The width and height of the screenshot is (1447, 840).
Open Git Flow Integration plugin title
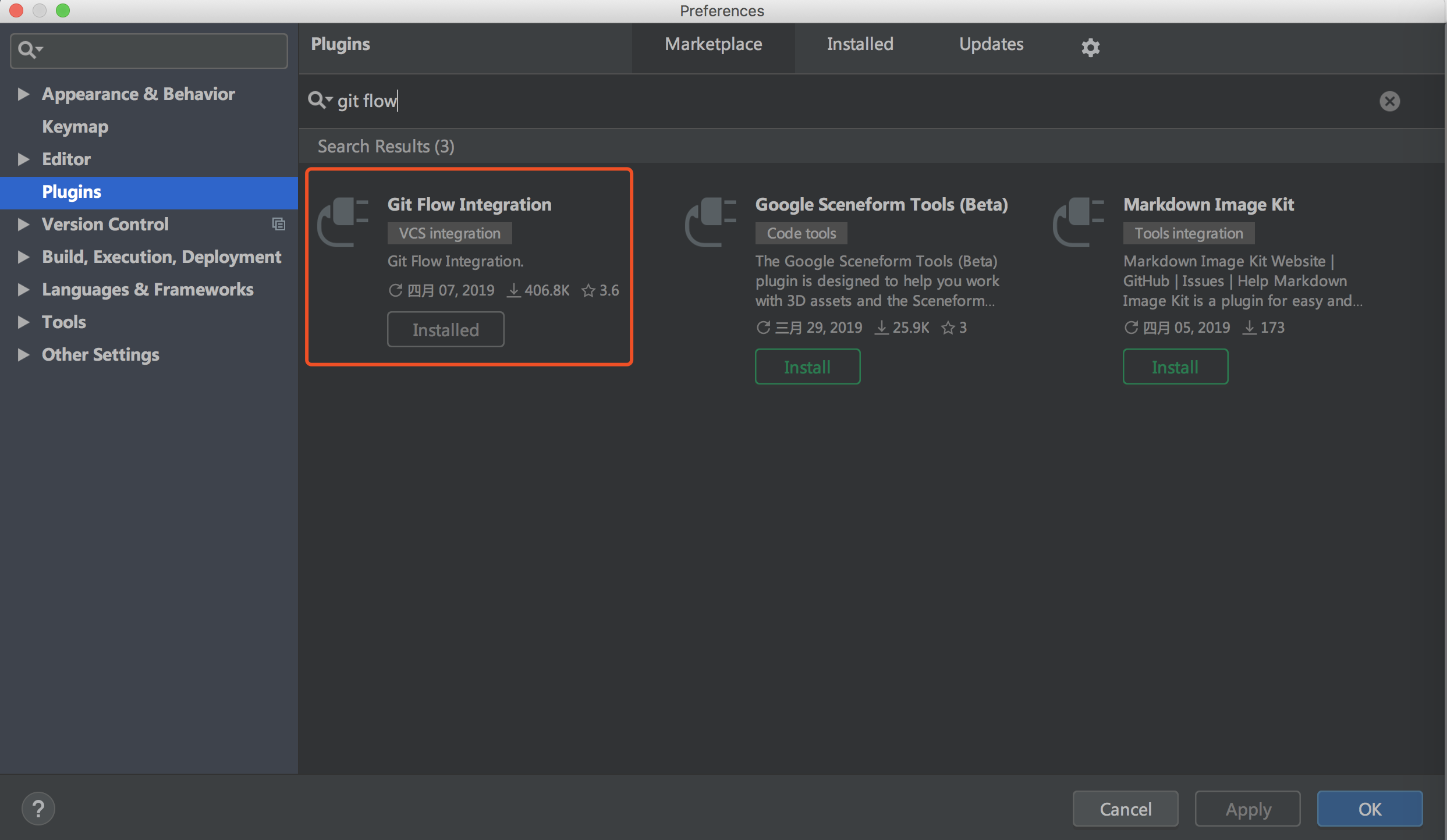469,204
